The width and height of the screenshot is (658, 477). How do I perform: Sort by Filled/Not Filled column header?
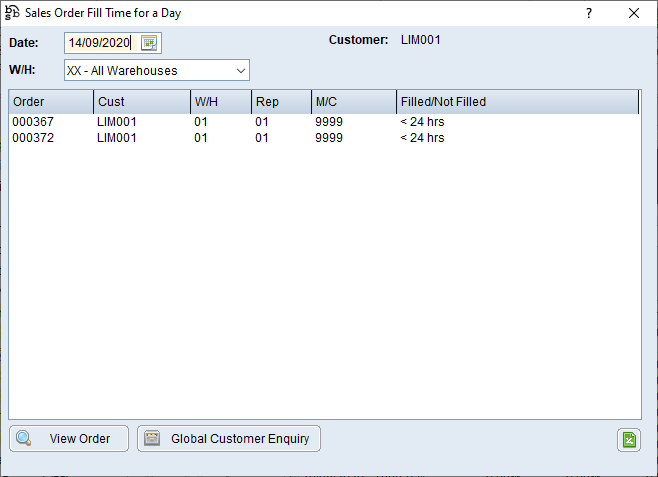pos(516,102)
